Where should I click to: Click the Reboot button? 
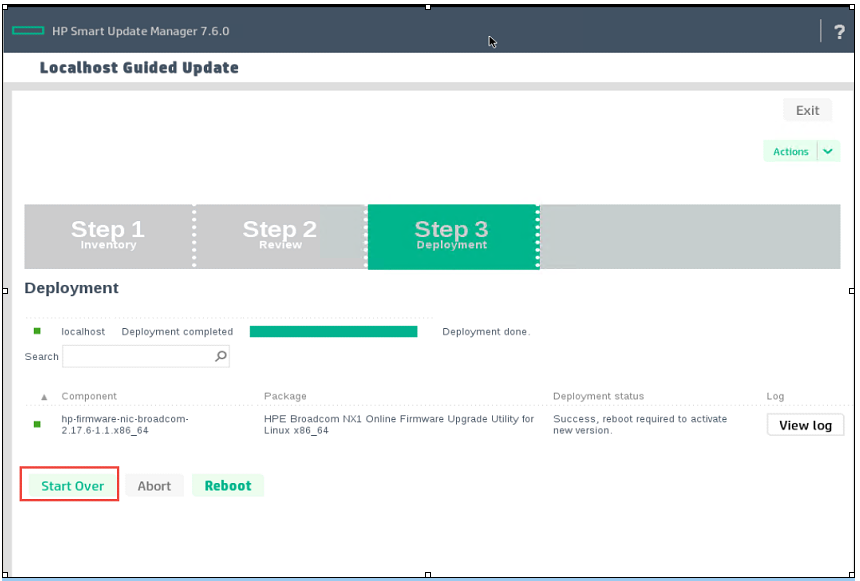(228, 486)
